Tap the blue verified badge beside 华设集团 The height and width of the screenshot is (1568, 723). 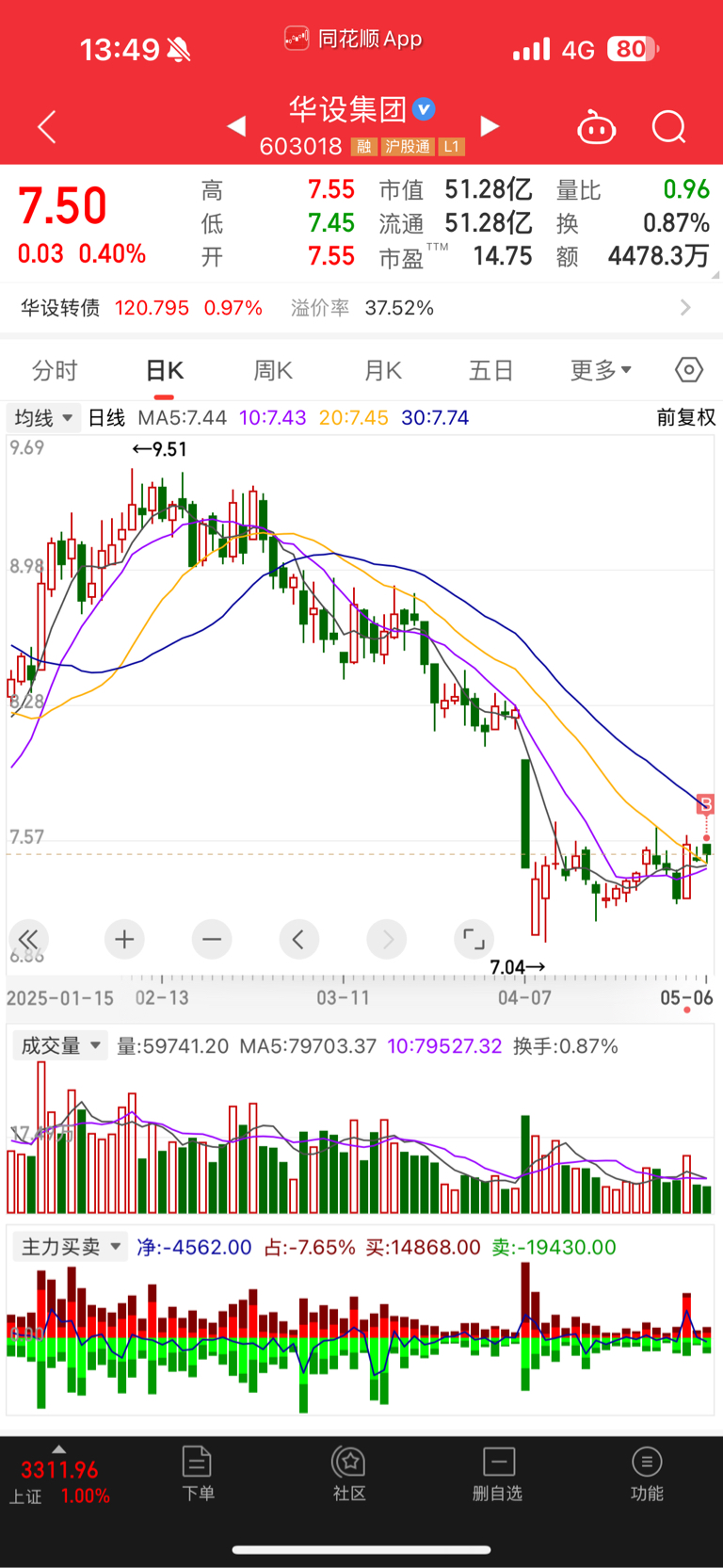tap(425, 109)
